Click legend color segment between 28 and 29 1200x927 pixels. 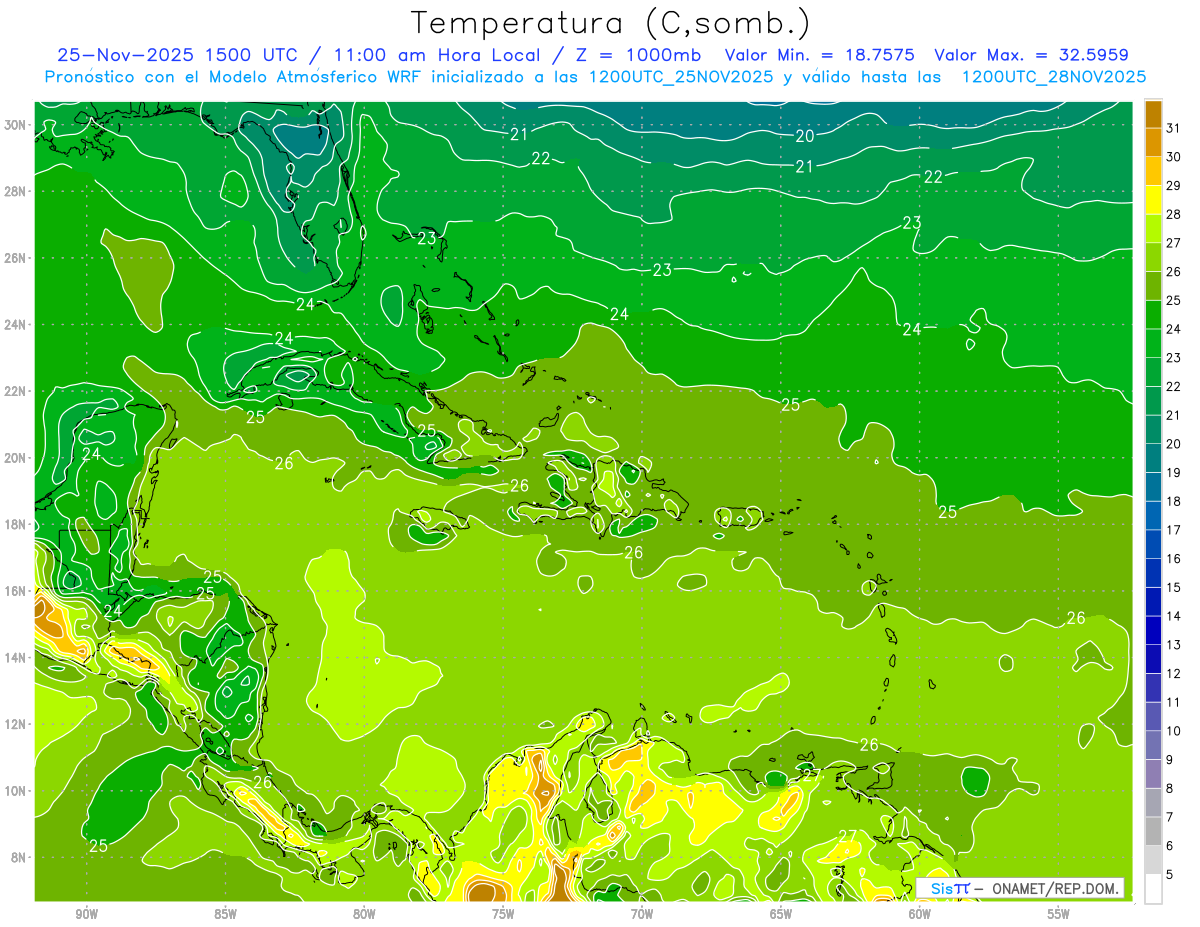(x=1153, y=199)
